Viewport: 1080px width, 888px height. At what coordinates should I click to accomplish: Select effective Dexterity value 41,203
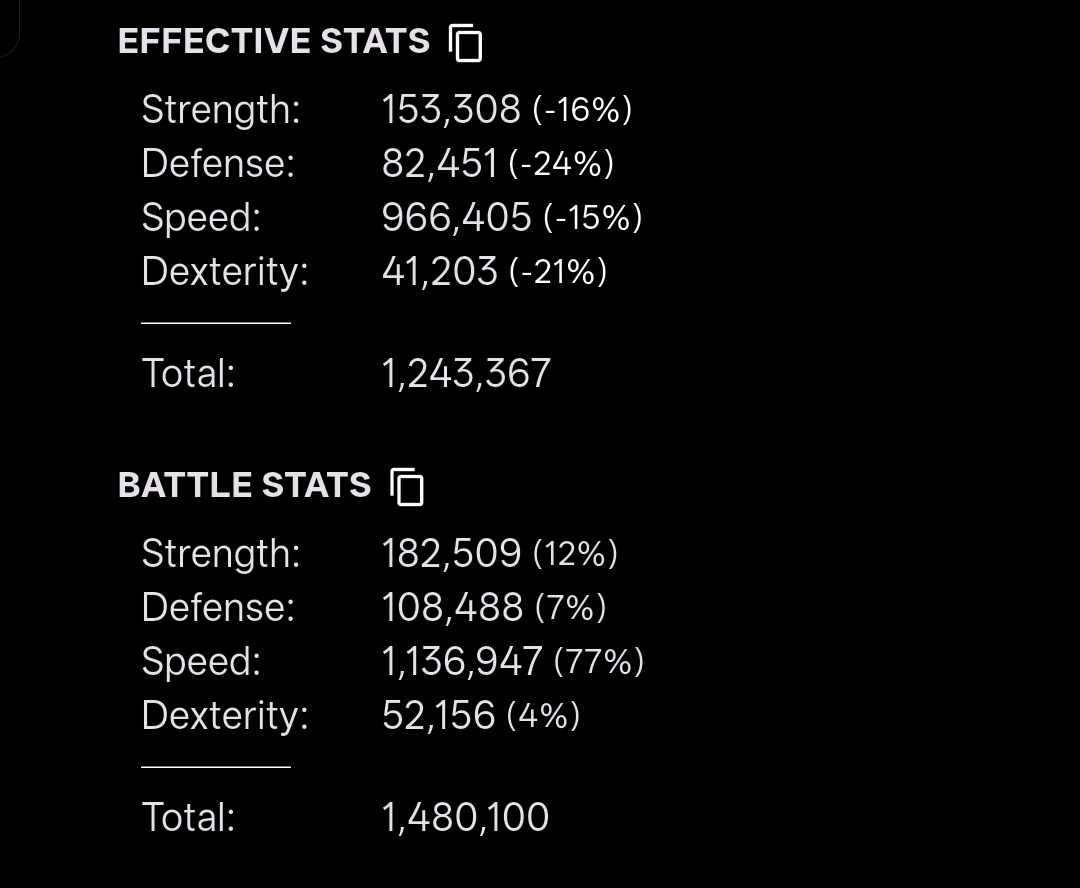click(439, 271)
